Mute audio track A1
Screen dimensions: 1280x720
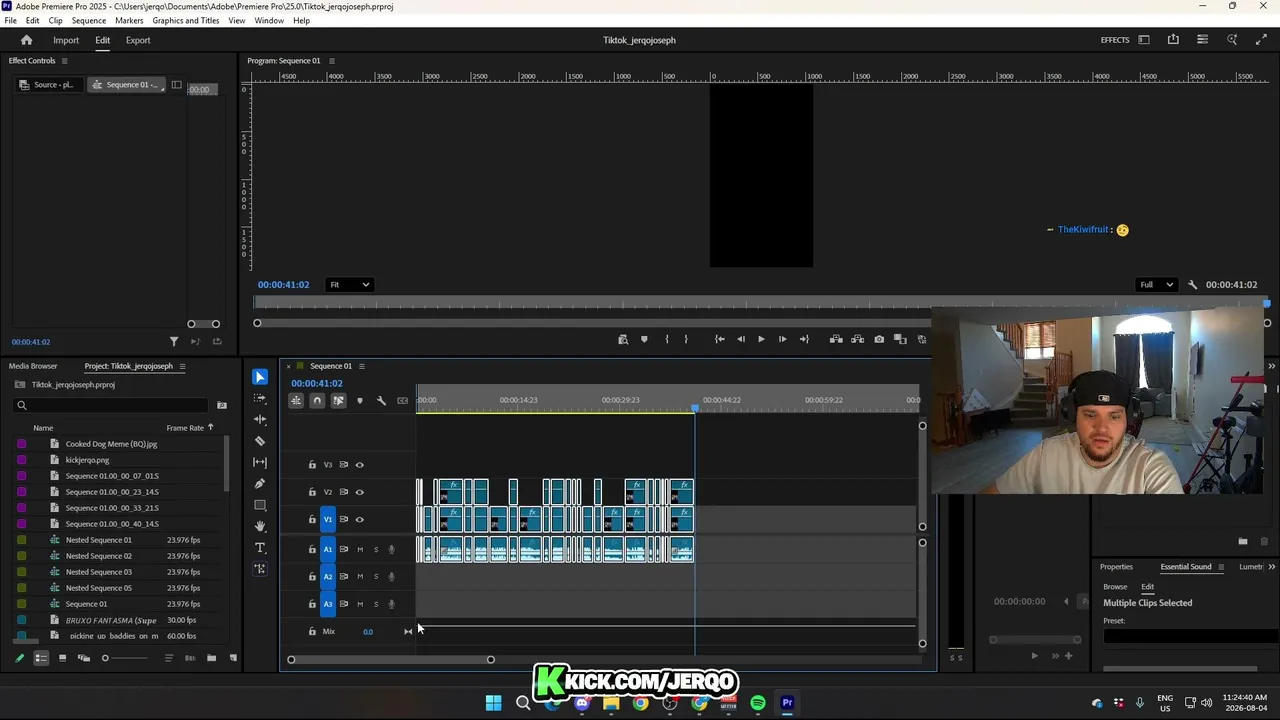click(360, 549)
